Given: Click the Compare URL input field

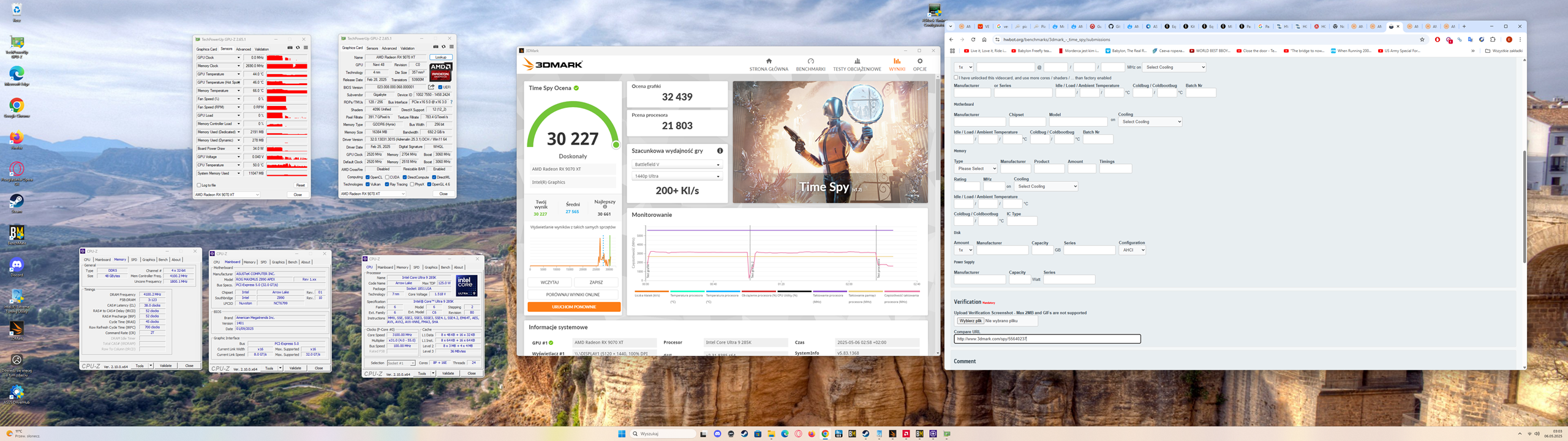Looking at the screenshot, I should (x=1047, y=339).
